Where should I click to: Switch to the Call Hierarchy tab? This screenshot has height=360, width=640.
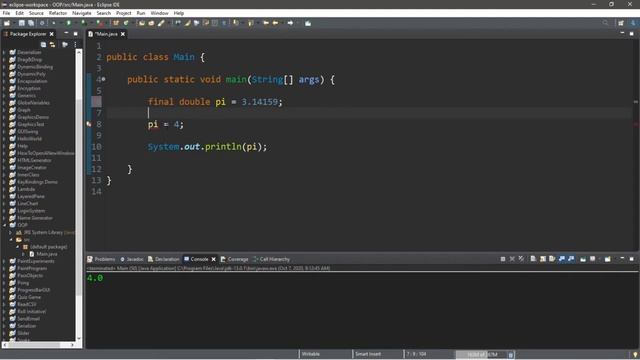(x=271, y=259)
